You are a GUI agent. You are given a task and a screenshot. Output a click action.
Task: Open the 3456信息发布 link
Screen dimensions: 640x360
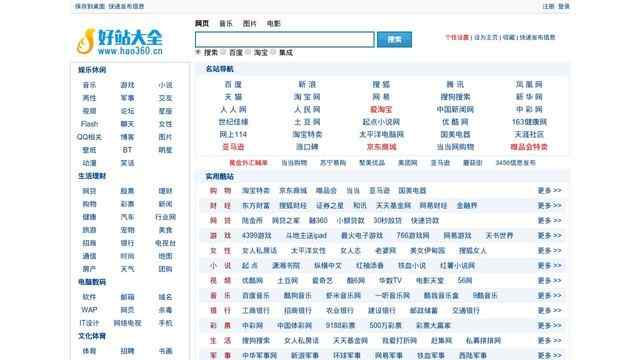(x=516, y=163)
